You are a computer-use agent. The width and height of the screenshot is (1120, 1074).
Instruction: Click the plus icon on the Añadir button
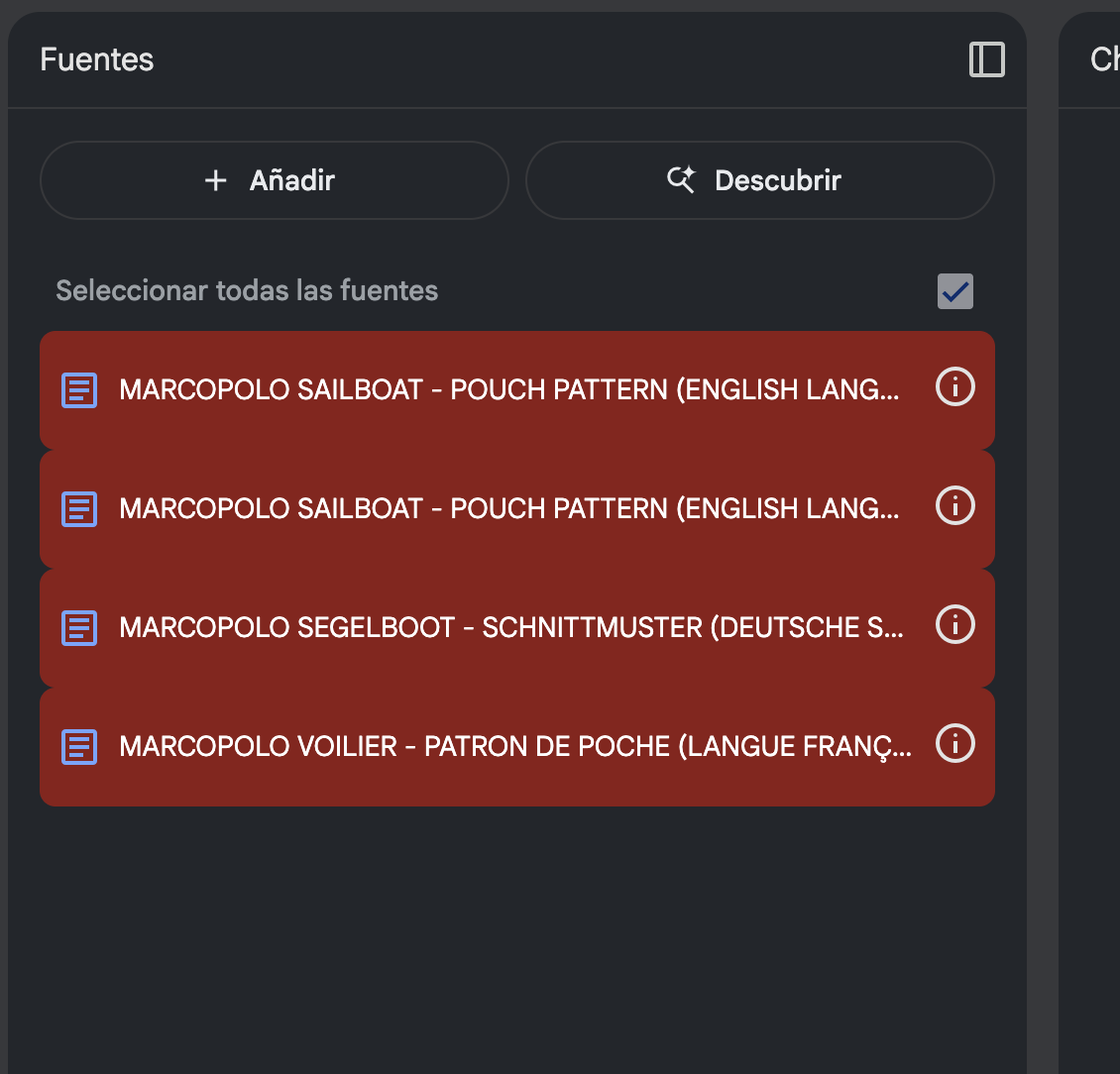(216, 180)
